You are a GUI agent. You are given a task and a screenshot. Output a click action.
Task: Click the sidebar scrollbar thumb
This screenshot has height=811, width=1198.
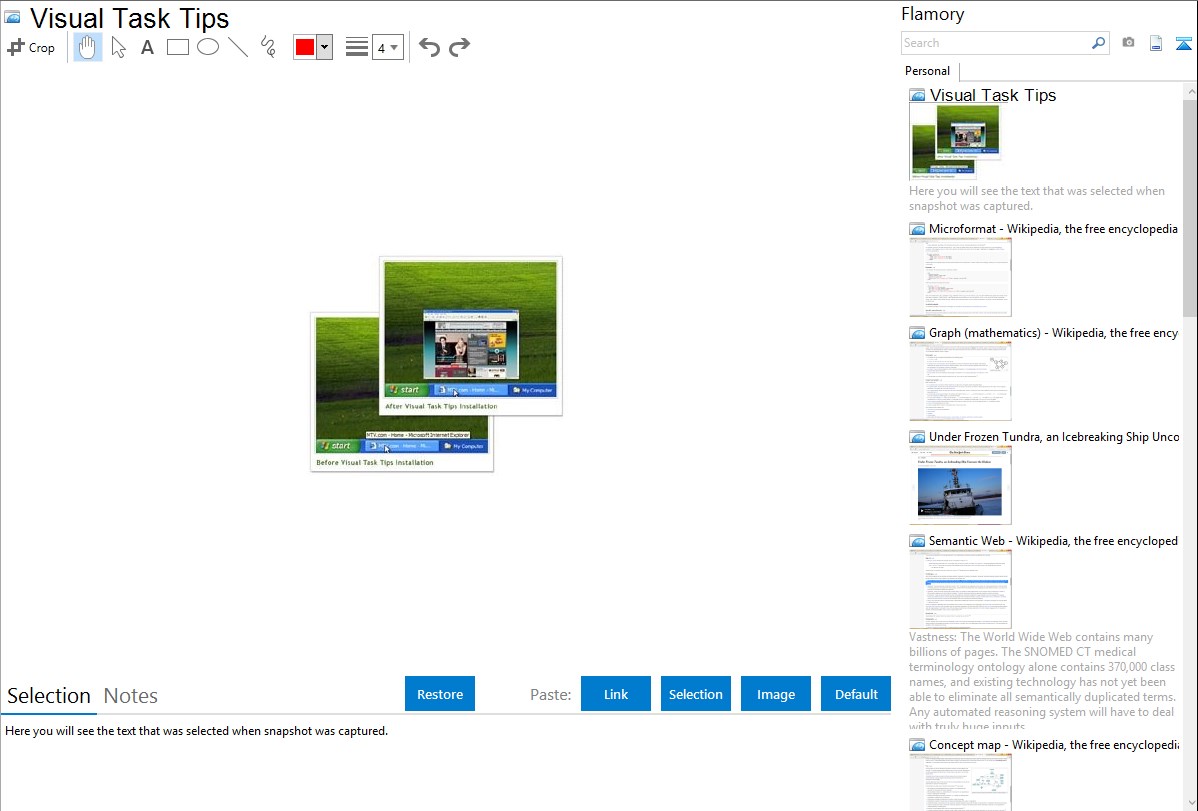1190,207
